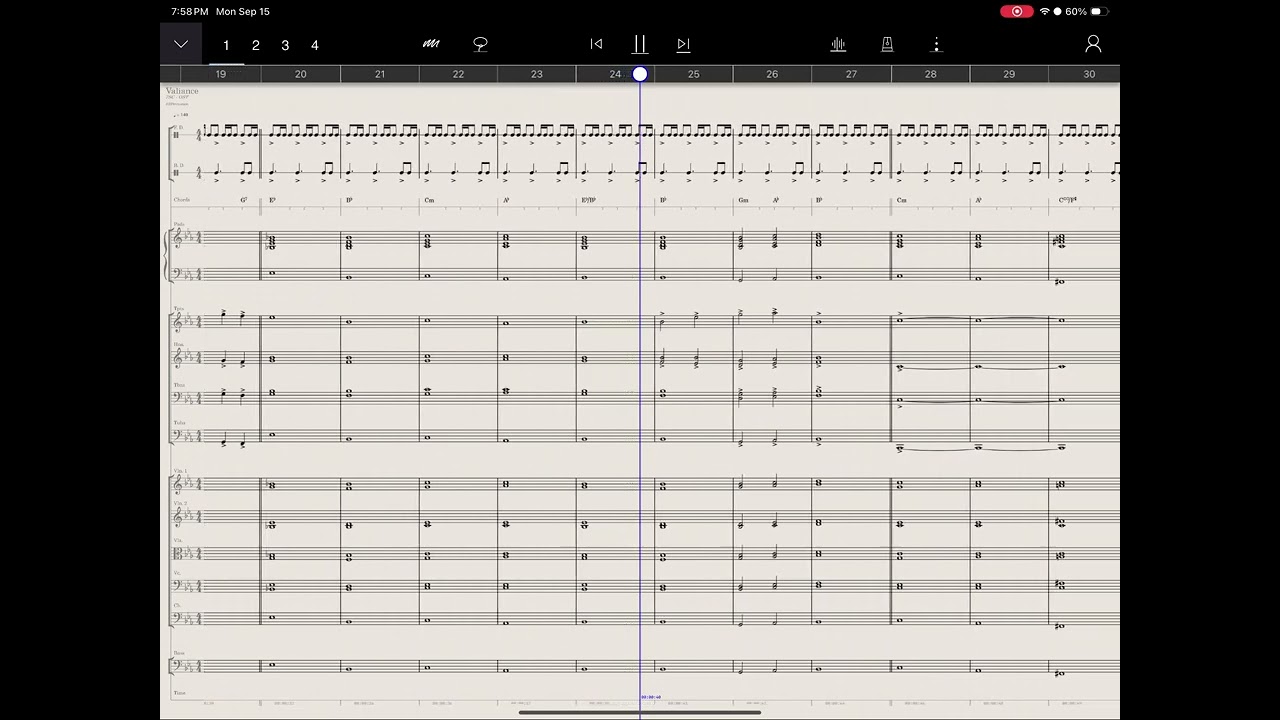Select the Vln. 2 staff label
The width and height of the screenshot is (1280, 720).
pos(180,503)
